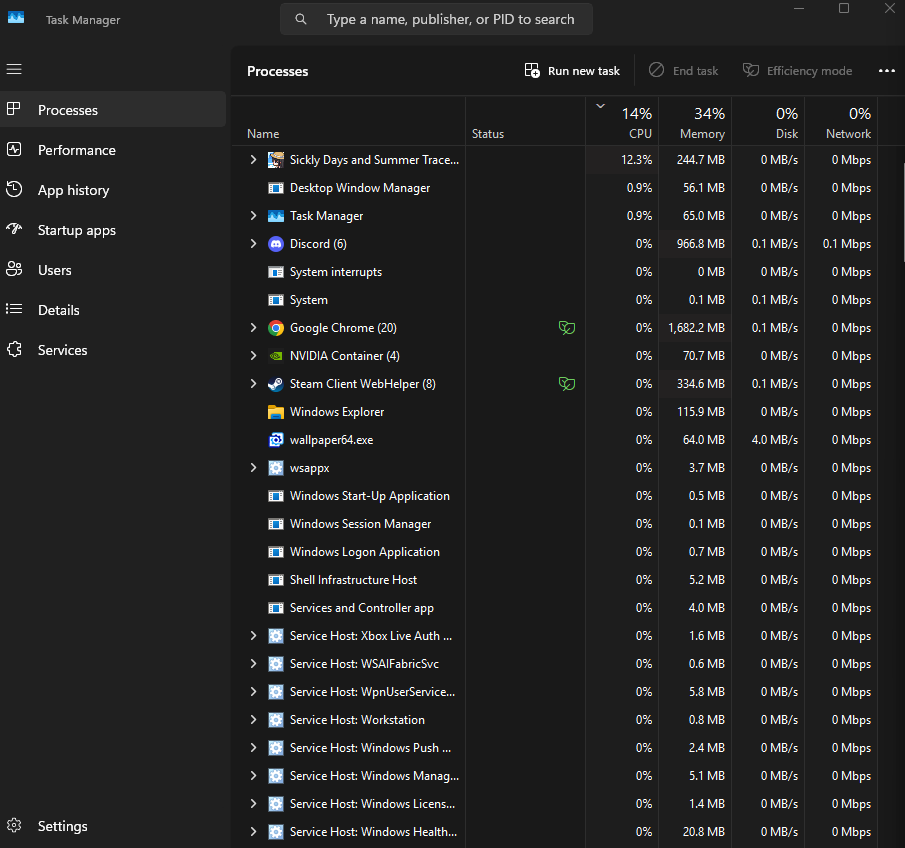
Task: Expand the Task Manager process row
Action: [253, 216]
